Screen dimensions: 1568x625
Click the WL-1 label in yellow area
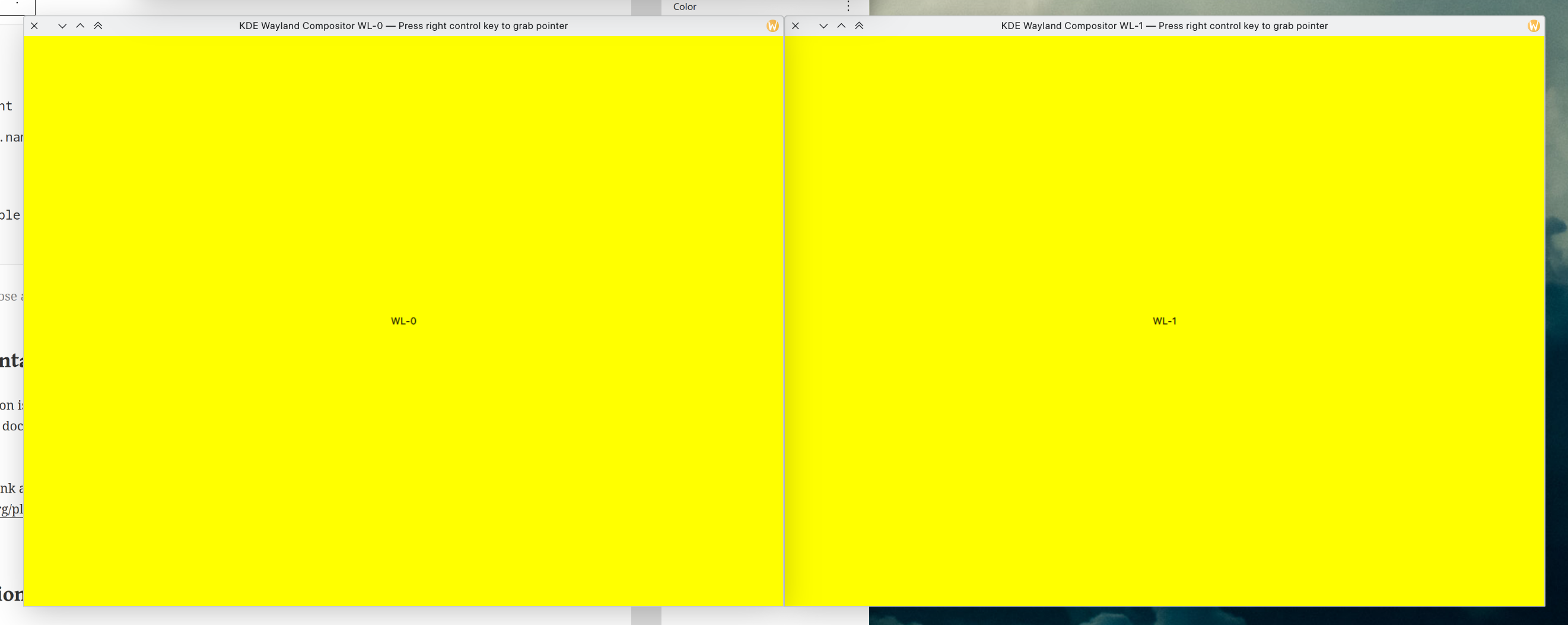click(1165, 321)
